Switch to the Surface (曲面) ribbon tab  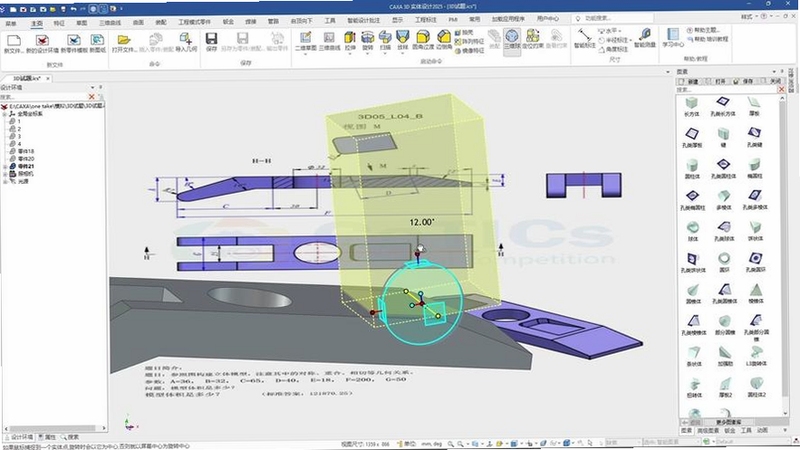point(138,23)
